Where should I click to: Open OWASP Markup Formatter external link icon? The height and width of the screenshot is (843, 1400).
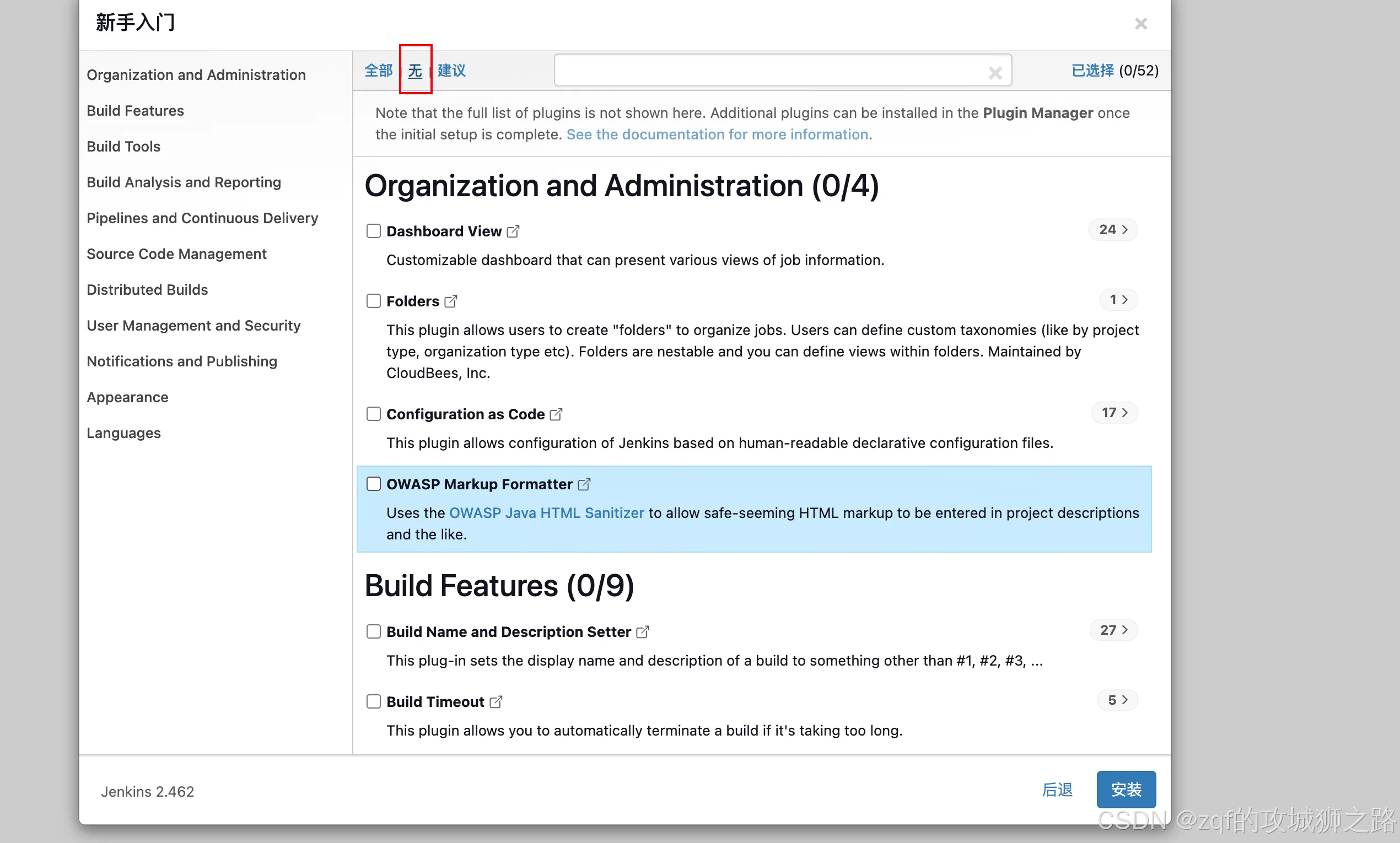coord(584,484)
